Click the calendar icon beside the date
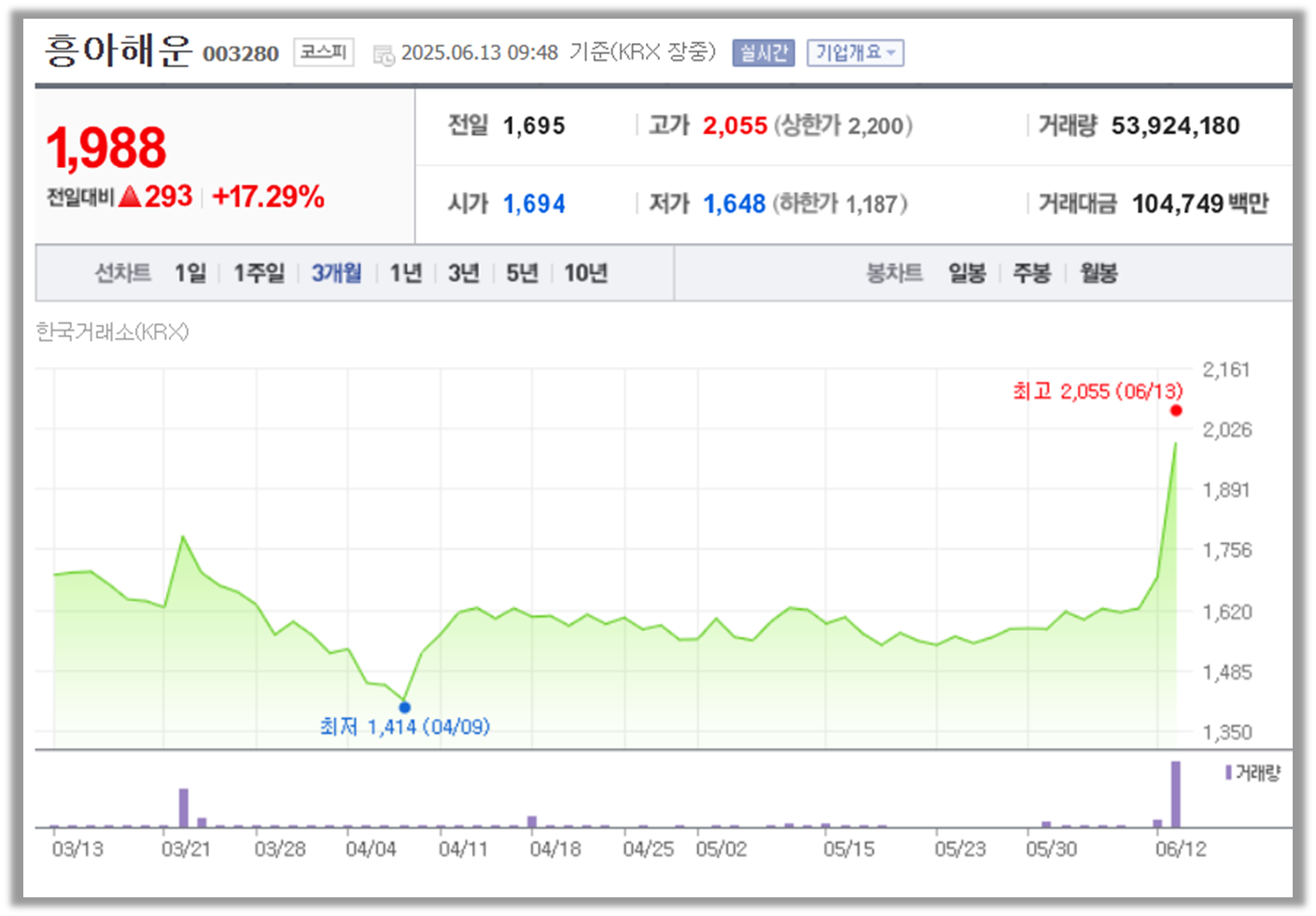 pyautogui.click(x=384, y=55)
